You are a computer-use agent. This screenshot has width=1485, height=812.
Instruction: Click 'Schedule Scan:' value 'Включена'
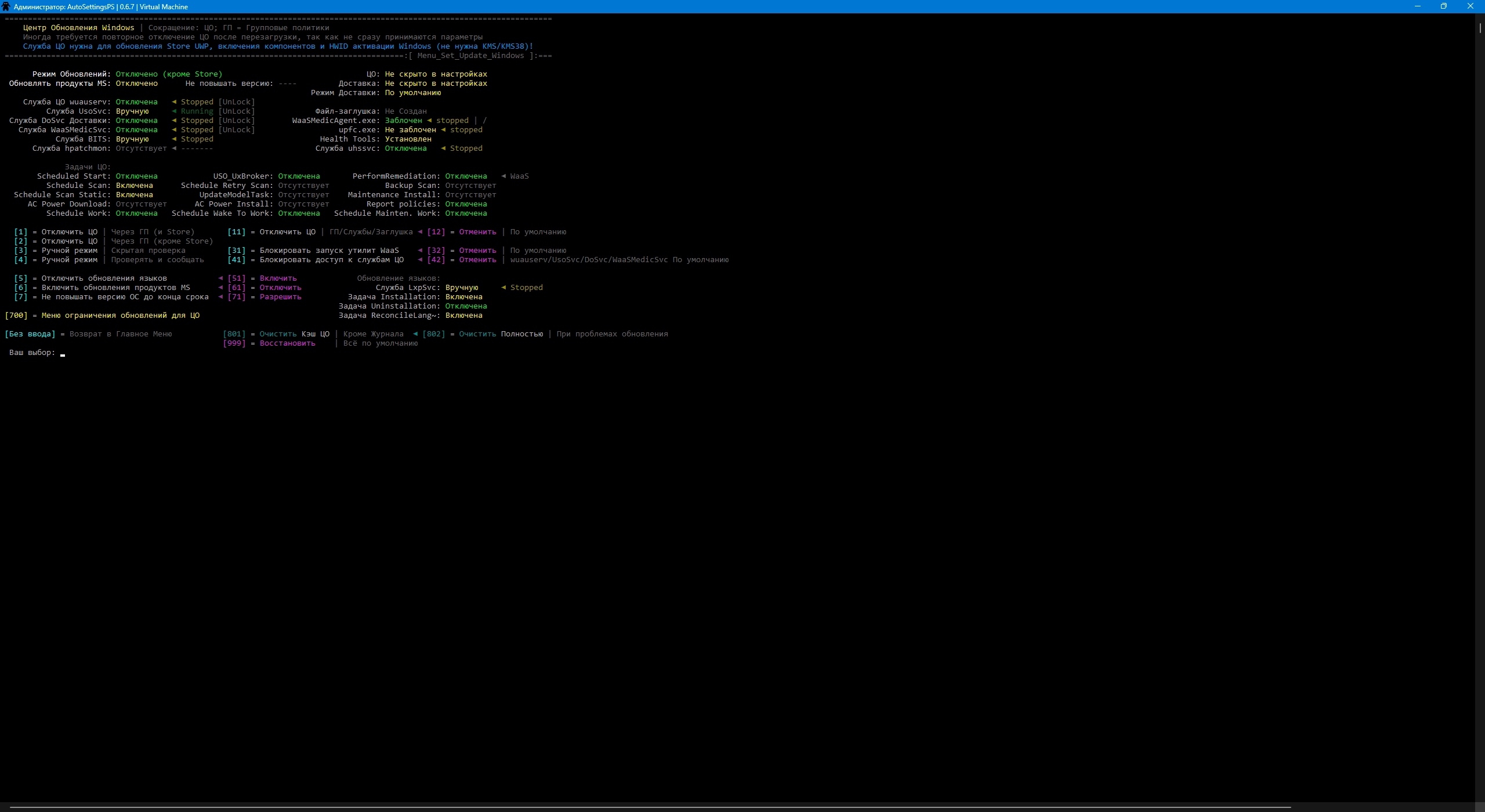pyautogui.click(x=135, y=186)
